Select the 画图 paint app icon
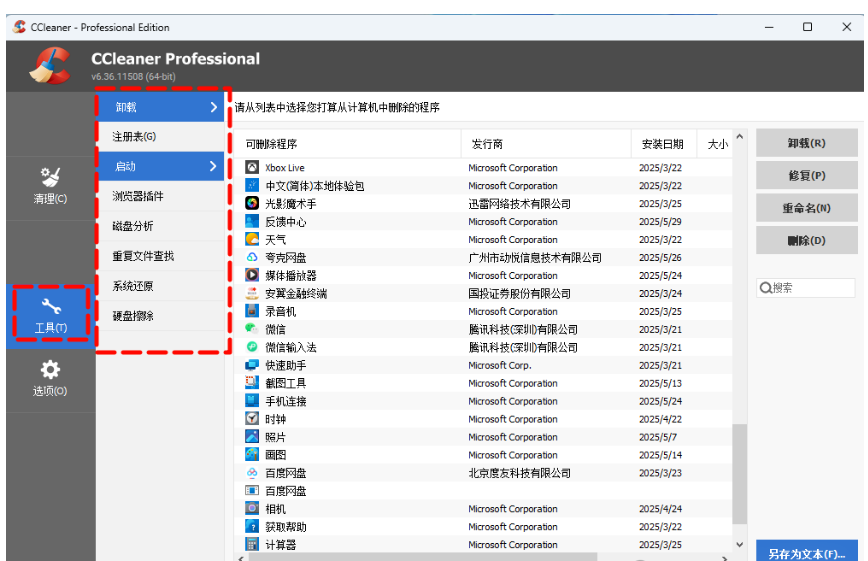The image size is (868, 561). [252, 455]
